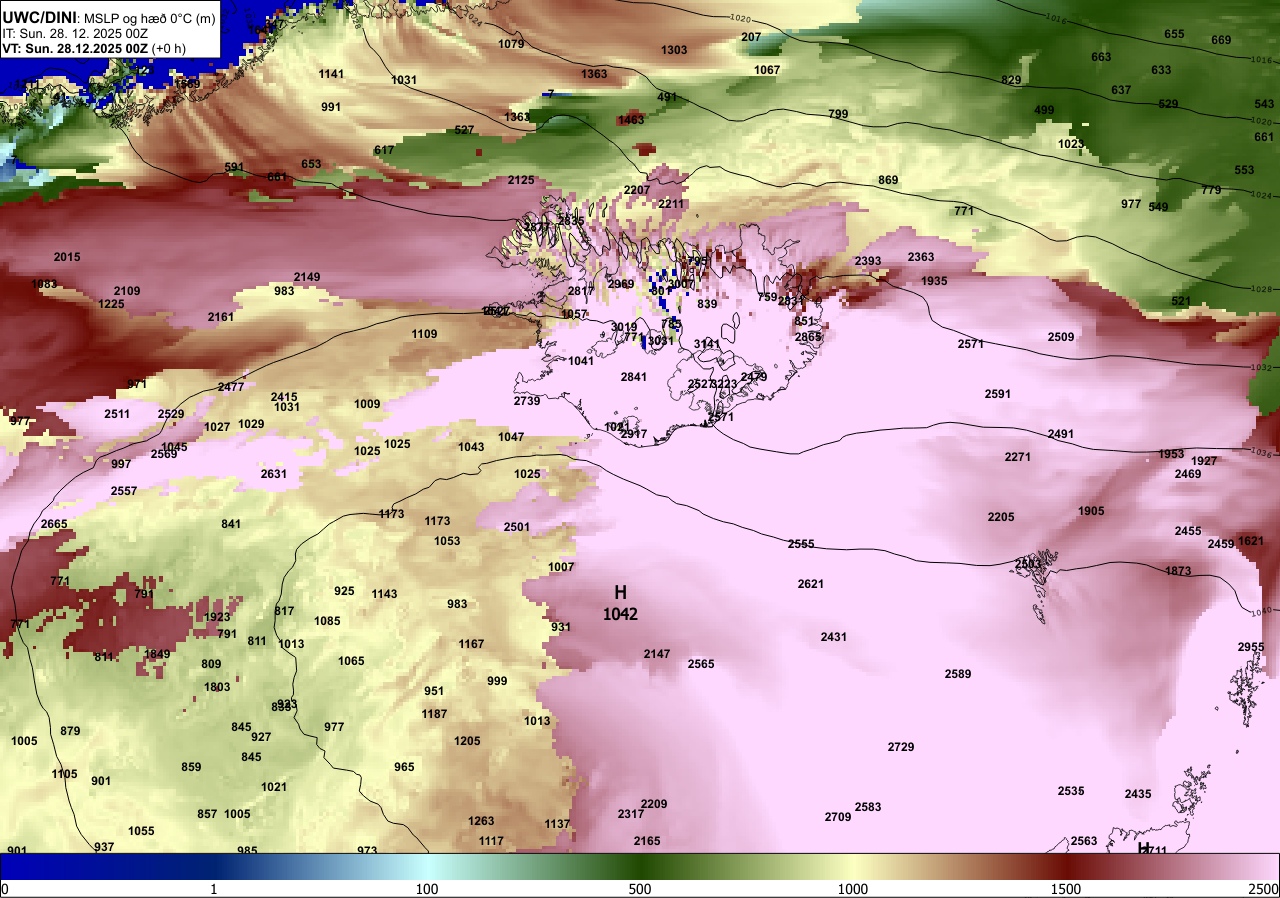Viewport: 1280px width, 898px height.
Task: Click the map value 2205
Action: coord(1001,517)
